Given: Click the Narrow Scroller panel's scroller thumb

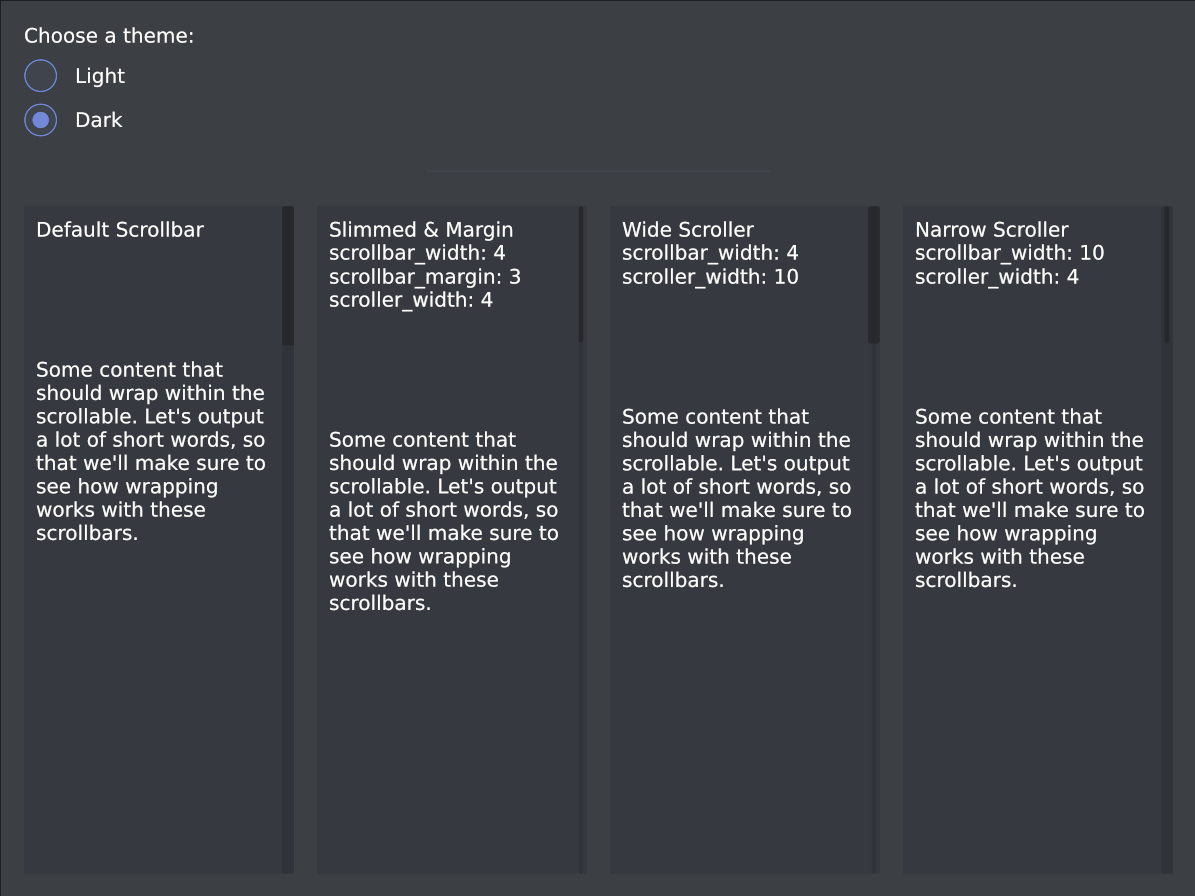Looking at the screenshot, I should (1167, 275).
